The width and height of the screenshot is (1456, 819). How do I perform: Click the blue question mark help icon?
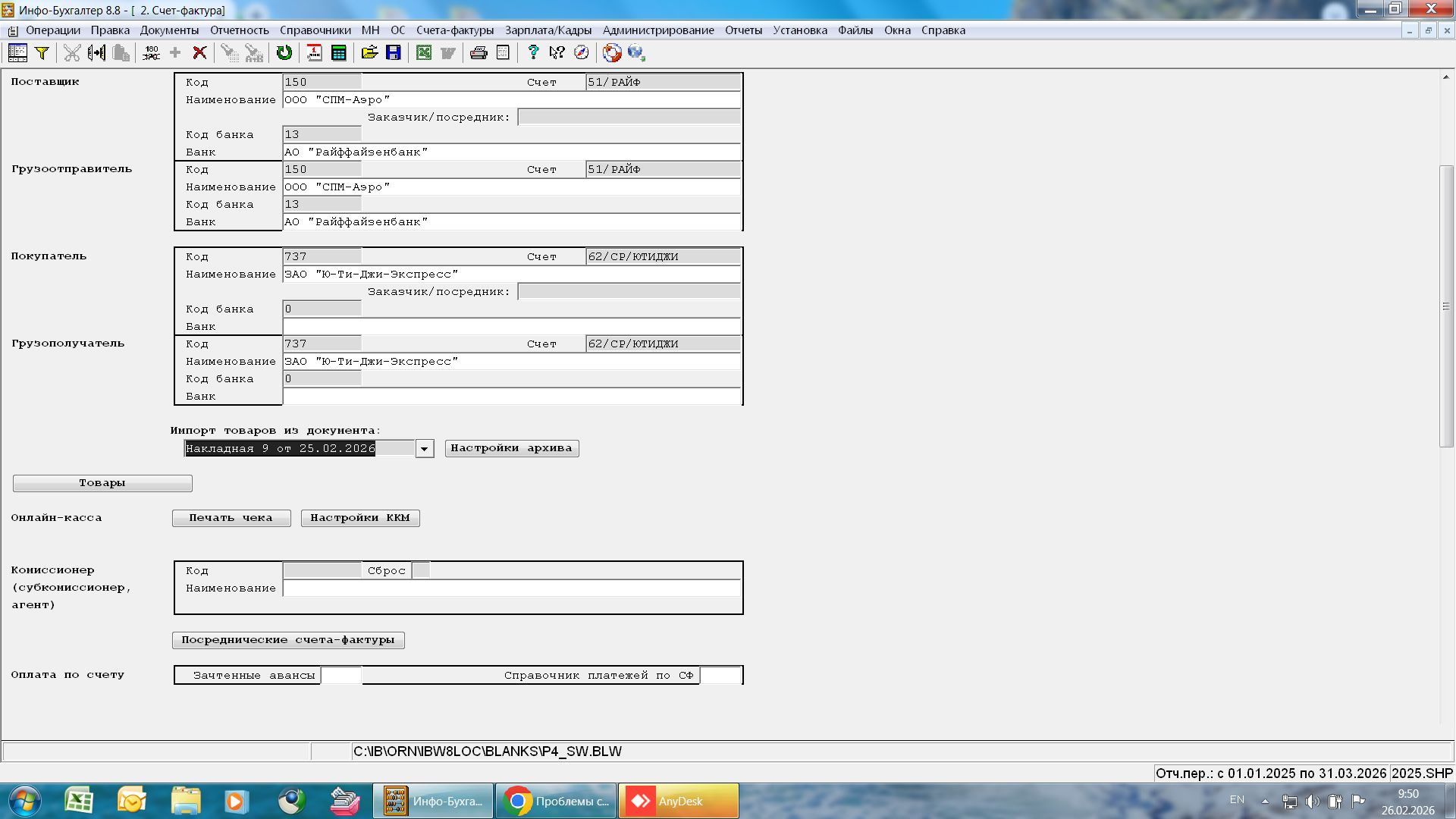click(533, 52)
